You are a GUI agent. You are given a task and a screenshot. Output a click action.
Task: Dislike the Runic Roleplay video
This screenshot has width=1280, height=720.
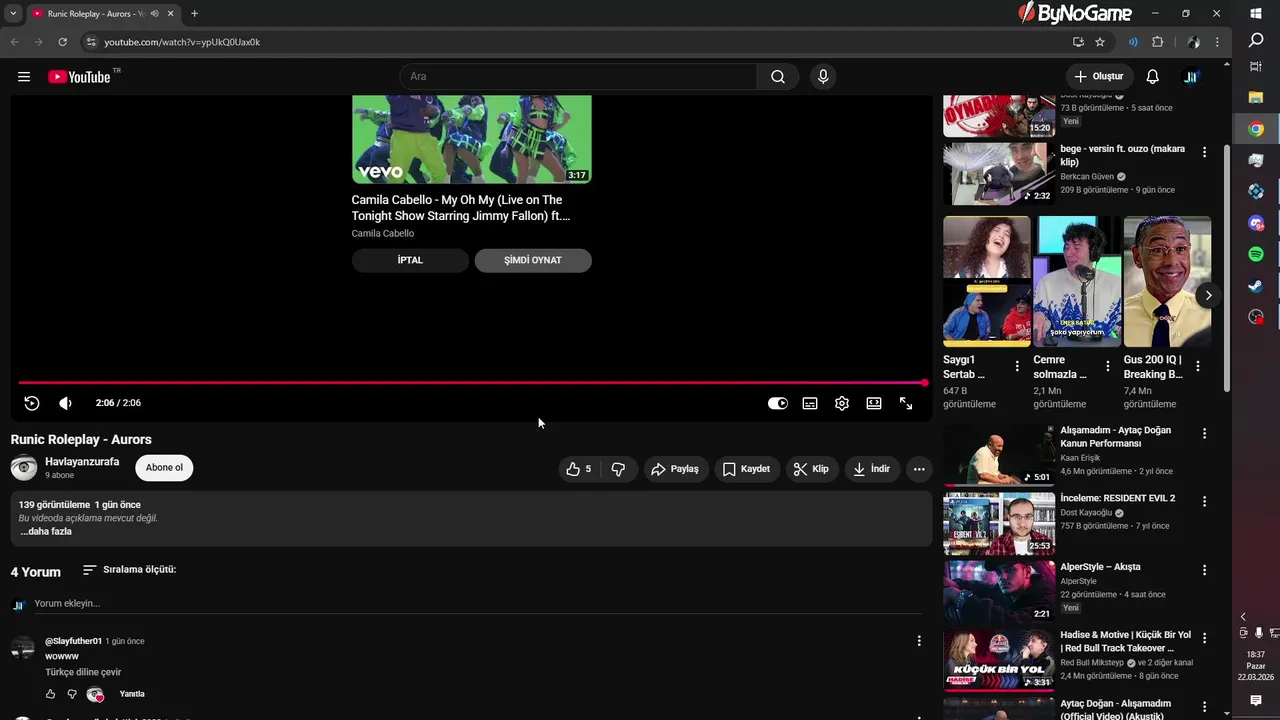pyautogui.click(x=618, y=469)
